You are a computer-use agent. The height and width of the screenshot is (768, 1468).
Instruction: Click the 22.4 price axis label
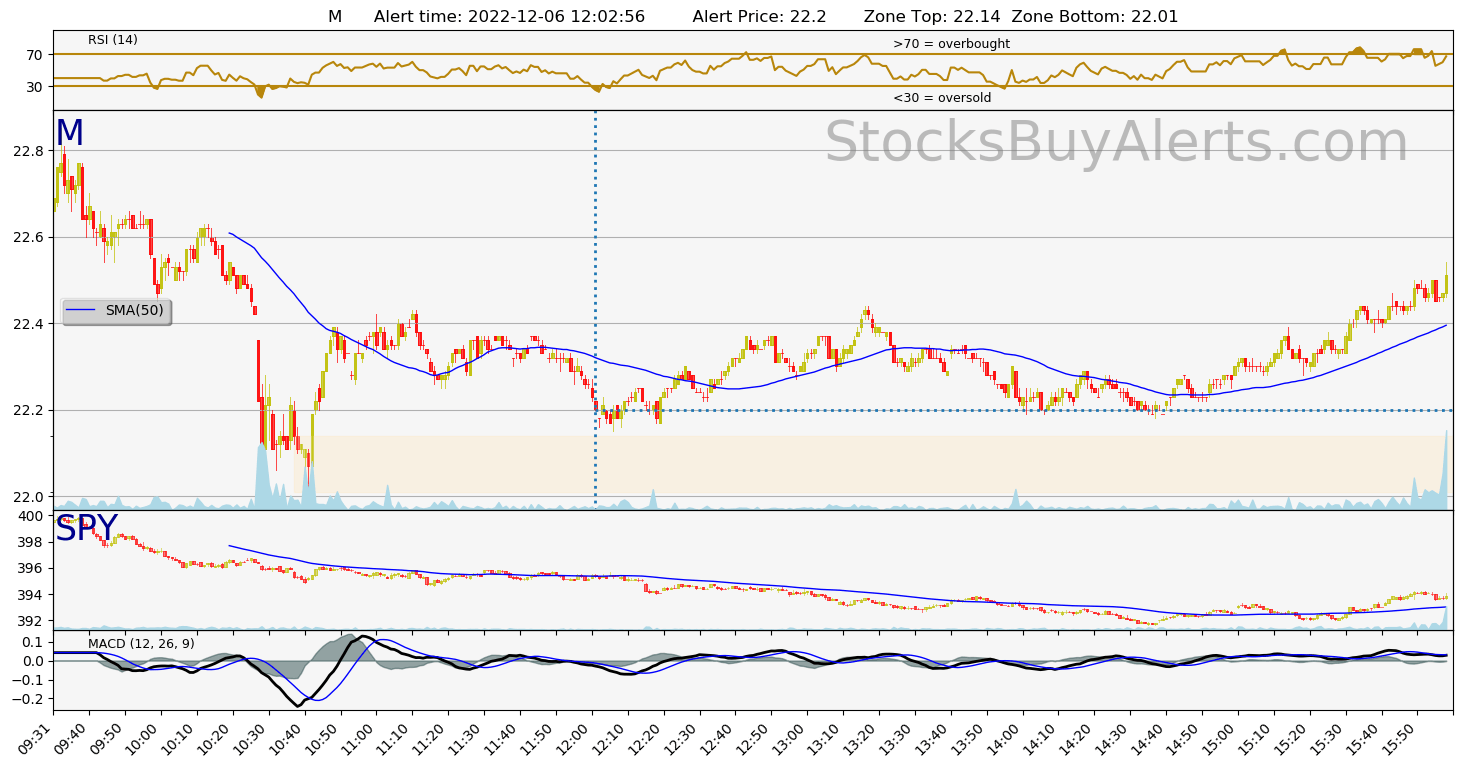pos(27,324)
